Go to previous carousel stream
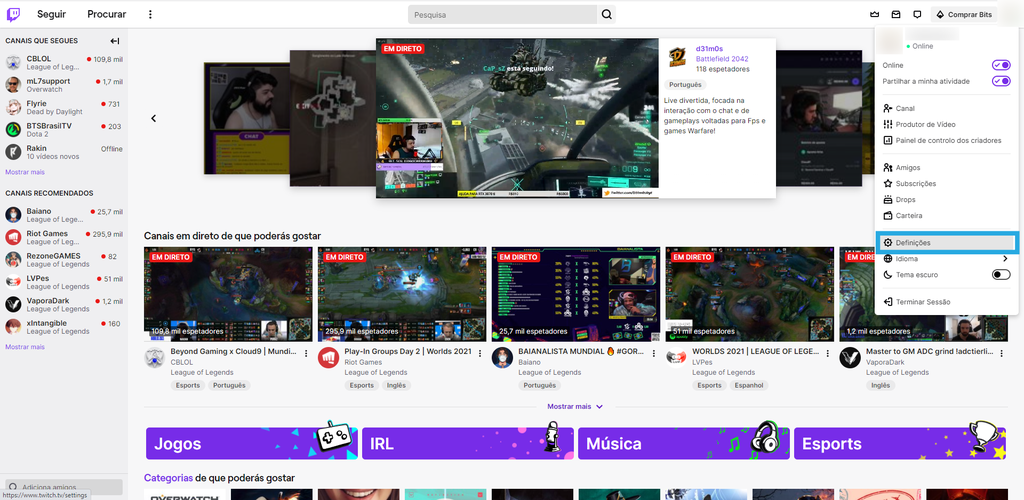The width and height of the screenshot is (1024, 500). point(153,118)
